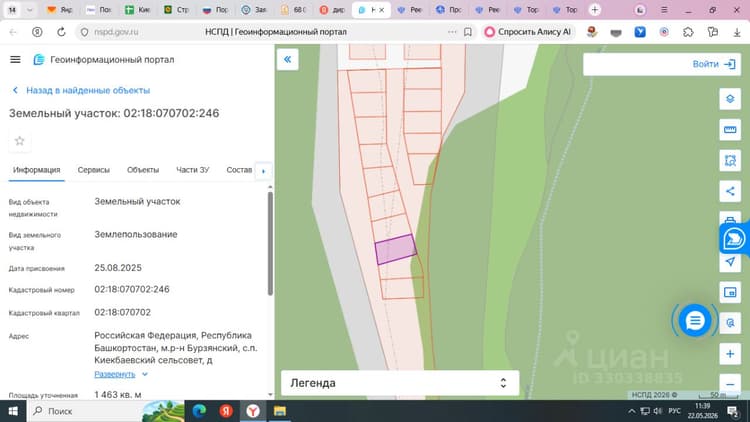Open the browser extensions puzzle icon
Viewport: 750px width, 422px height.
(688, 32)
